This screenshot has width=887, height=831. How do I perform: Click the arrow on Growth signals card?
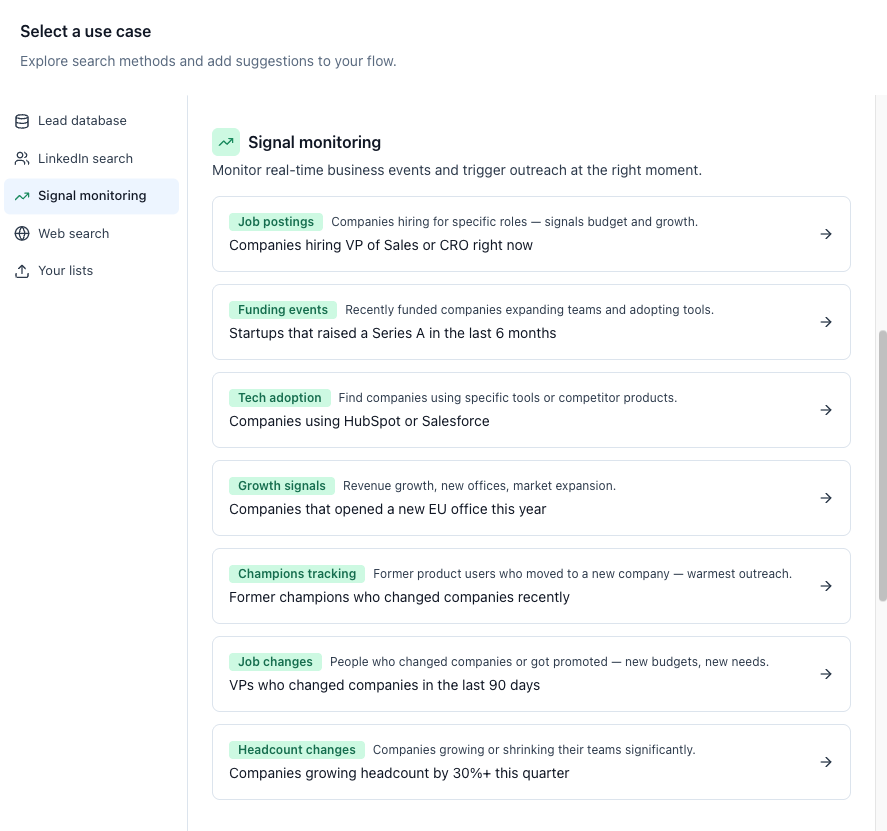pyautogui.click(x=826, y=498)
